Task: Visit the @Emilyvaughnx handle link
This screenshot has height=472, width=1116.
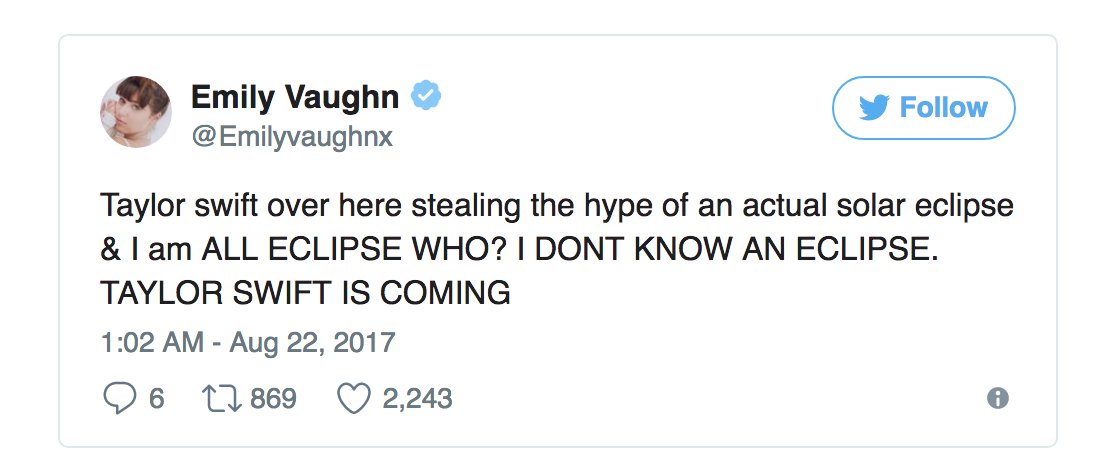Action: pyautogui.click(x=292, y=136)
